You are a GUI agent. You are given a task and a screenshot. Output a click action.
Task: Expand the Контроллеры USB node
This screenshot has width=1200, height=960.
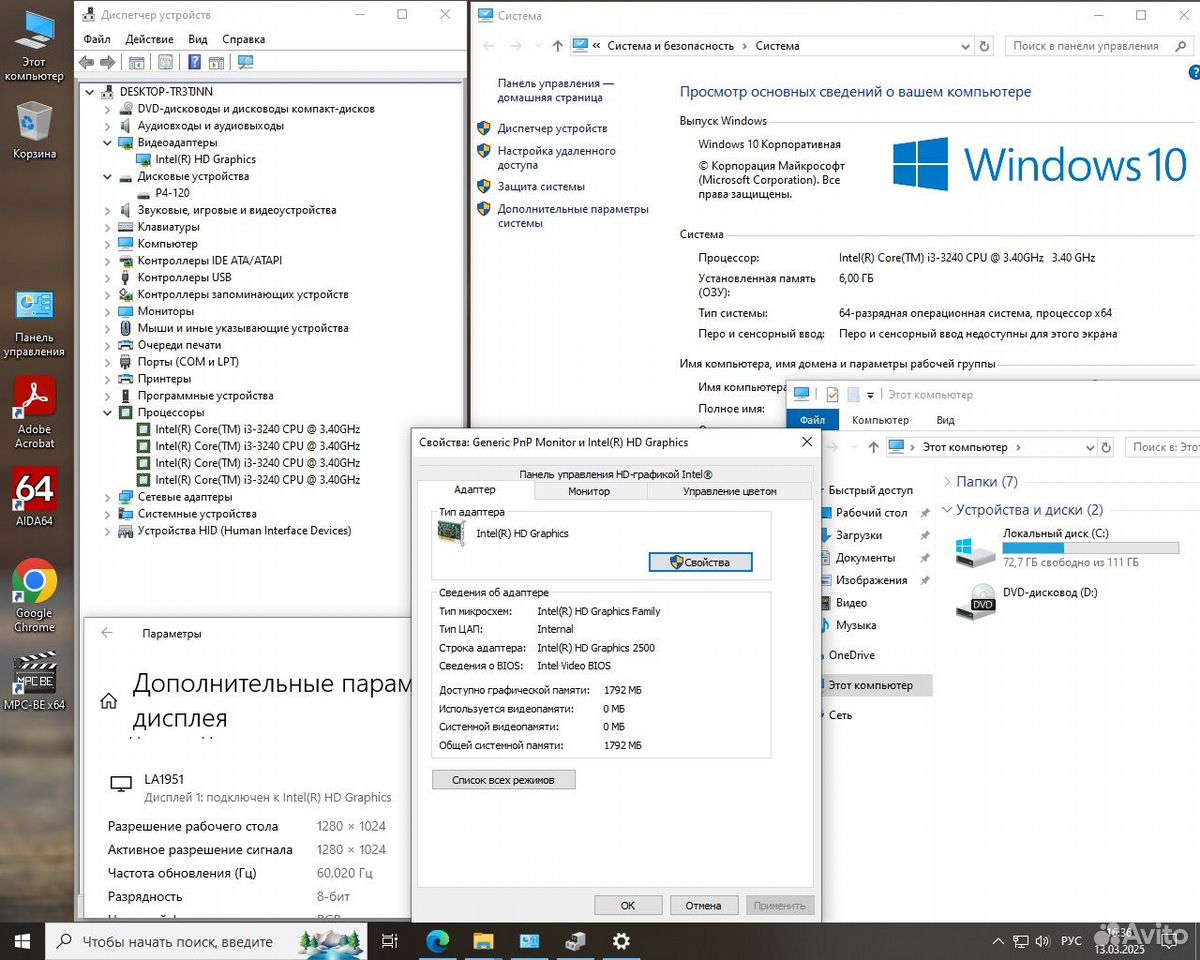[108, 278]
